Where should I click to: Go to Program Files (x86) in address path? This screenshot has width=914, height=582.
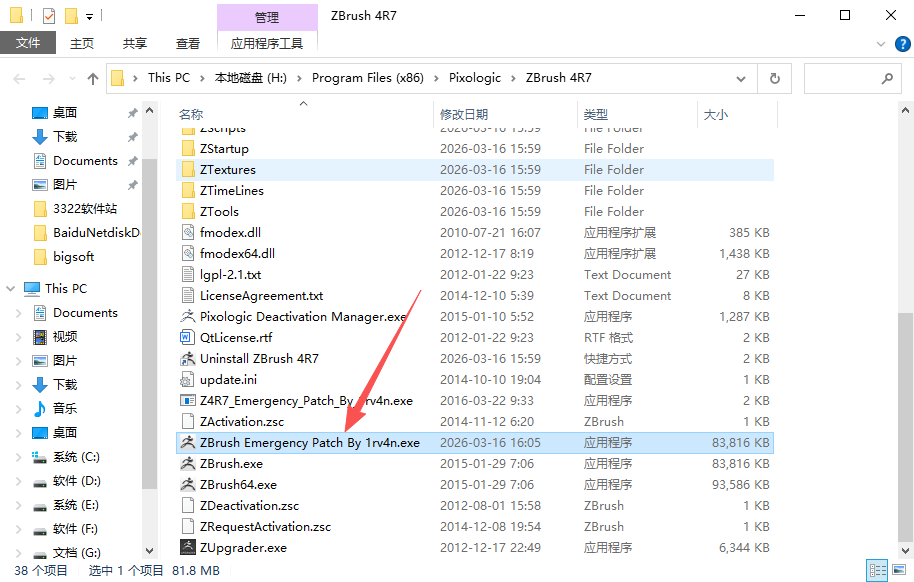(368, 78)
